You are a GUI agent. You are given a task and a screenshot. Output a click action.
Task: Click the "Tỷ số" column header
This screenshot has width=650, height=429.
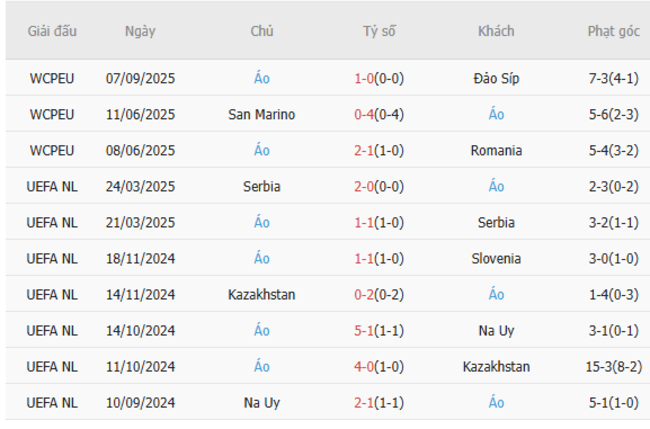379,31
